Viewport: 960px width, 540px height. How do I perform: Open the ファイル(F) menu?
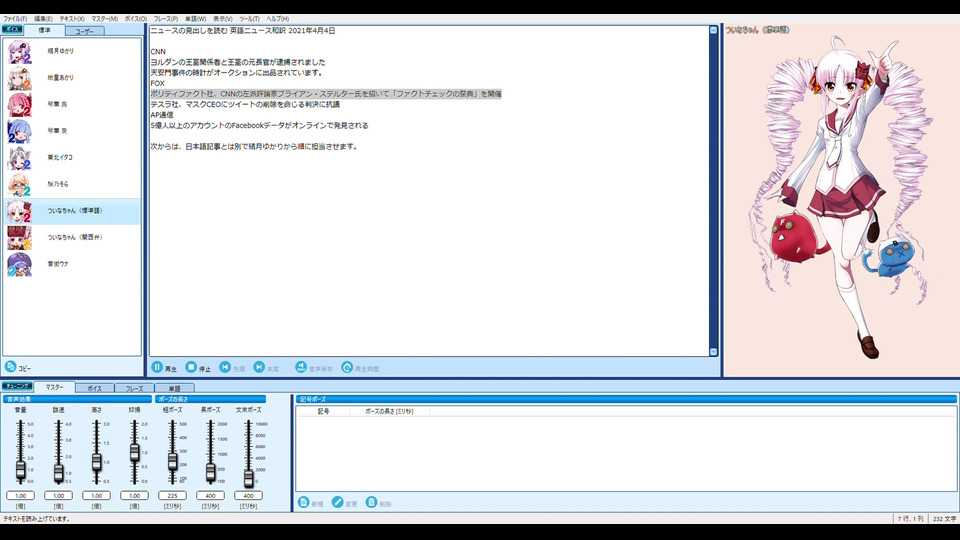(x=15, y=19)
